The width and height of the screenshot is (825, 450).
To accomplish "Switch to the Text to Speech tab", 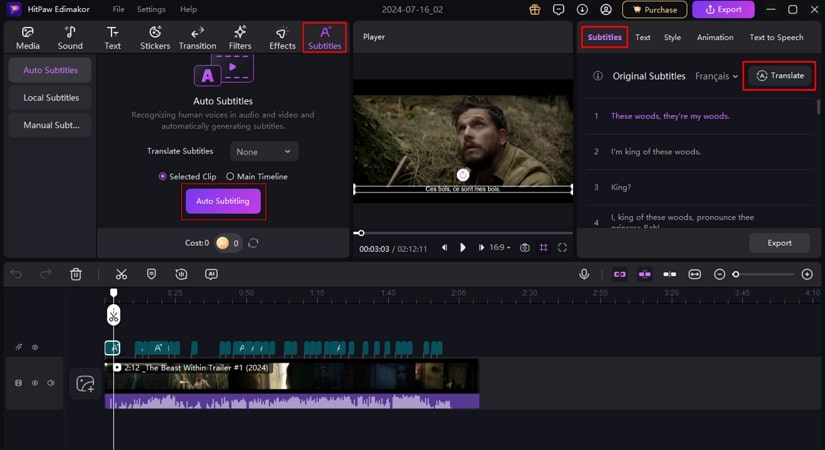I will 776,37.
